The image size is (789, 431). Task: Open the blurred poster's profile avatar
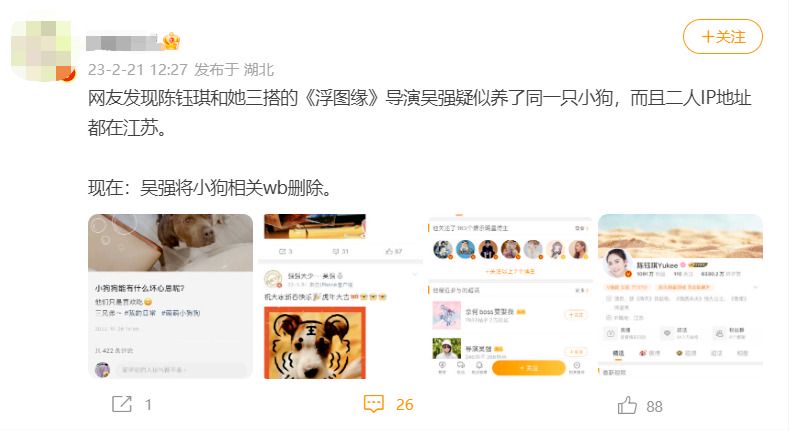coord(43,51)
